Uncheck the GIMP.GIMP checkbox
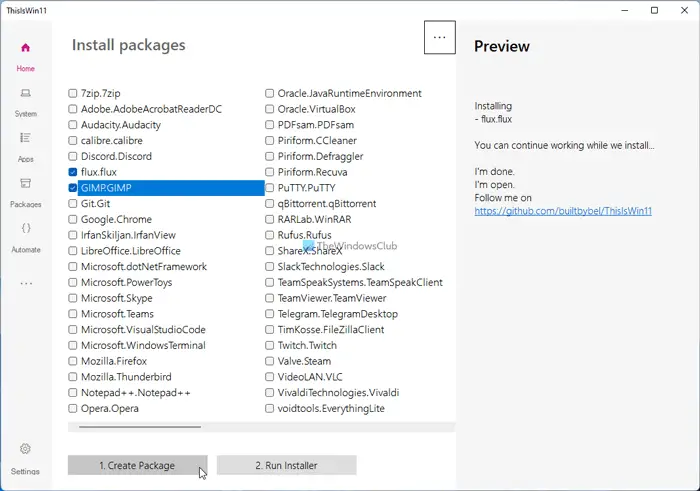This screenshot has height=491, width=700. point(73,188)
